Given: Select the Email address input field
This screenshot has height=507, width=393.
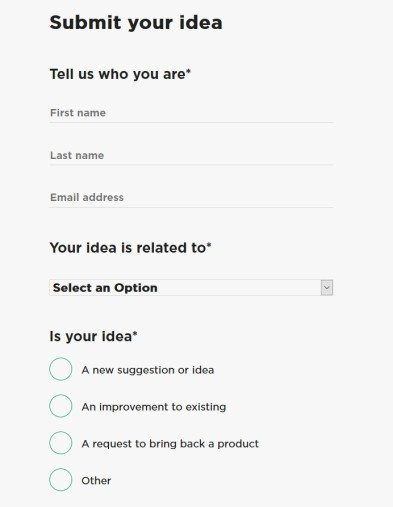Looking at the screenshot, I should tap(191, 198).
